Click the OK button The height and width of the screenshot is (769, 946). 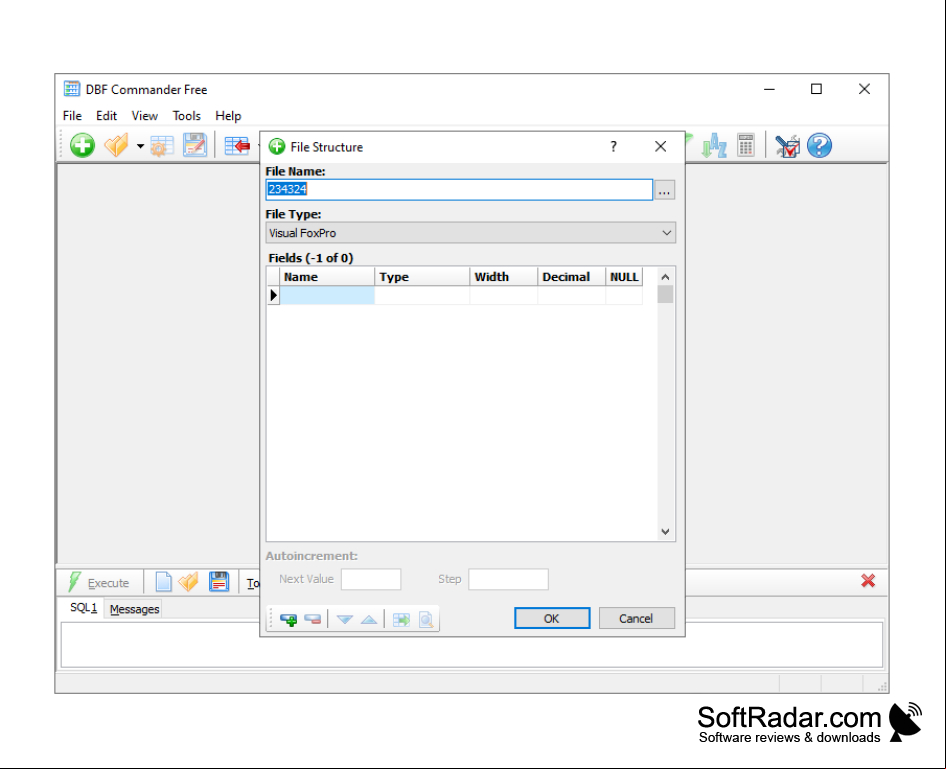click(552, 618)
